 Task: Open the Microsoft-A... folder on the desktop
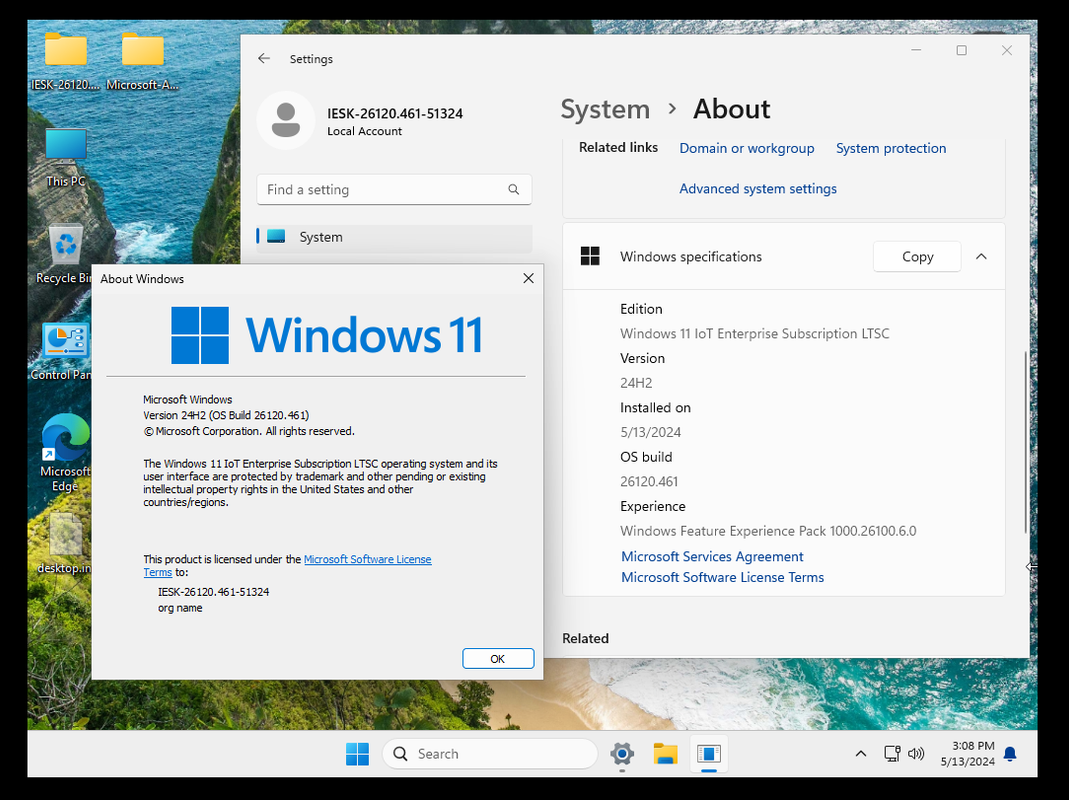142,61
